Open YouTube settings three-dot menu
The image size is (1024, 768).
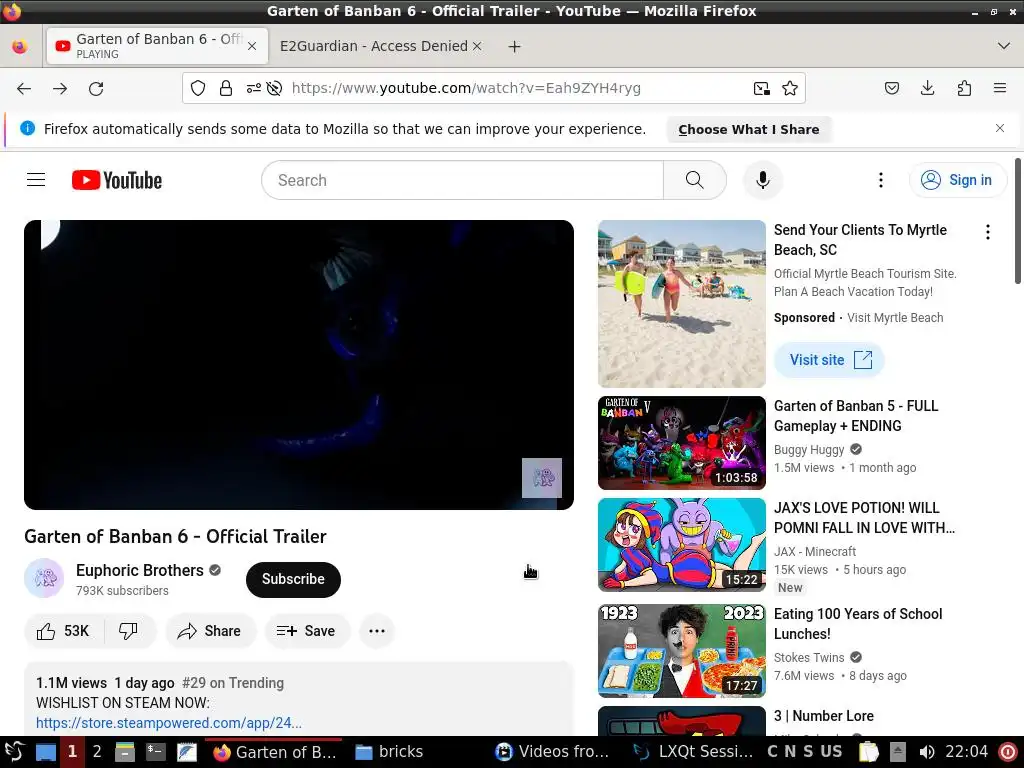880,180
